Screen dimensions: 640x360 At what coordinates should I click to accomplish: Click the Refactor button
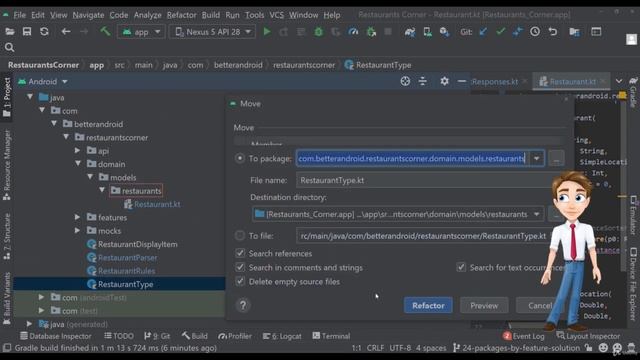tap(428, 305)
